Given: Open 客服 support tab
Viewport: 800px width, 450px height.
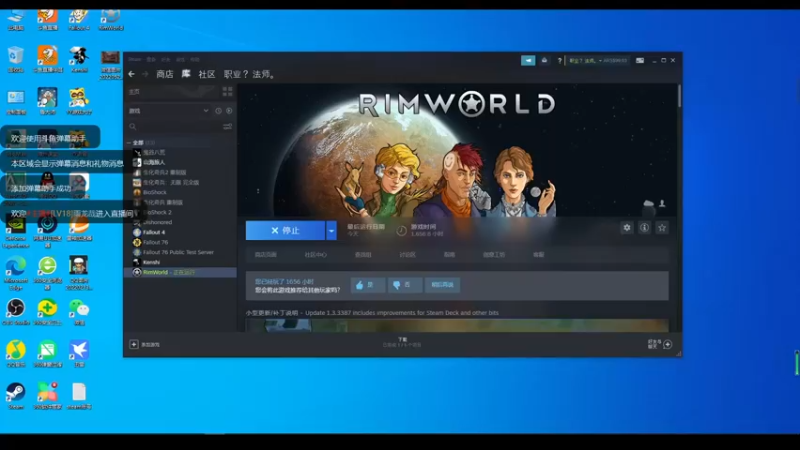Looking at the screenshot, I should tap(538, 255).
